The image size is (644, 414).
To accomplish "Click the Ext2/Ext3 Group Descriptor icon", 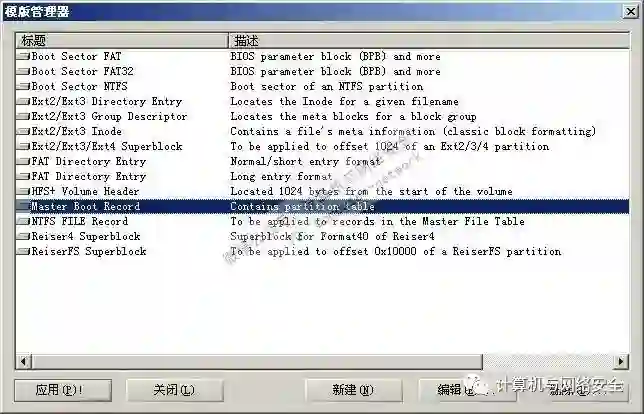I will [23, 116].
